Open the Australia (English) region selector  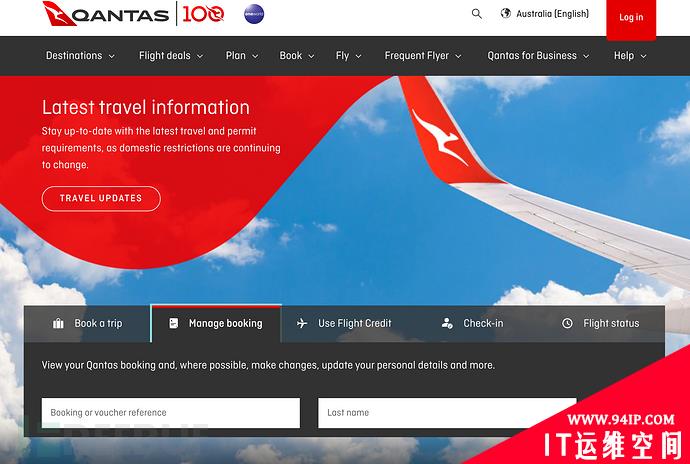[545, 14]
